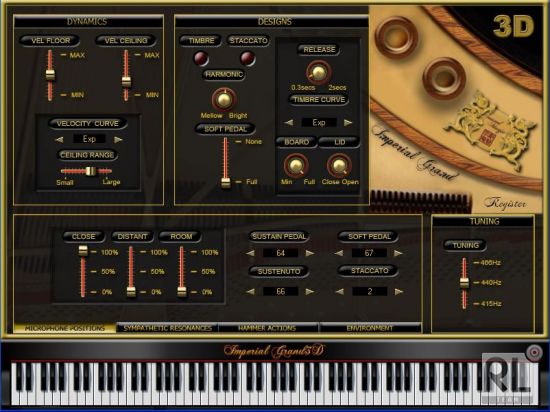The image size is (550, 412).
Task: Click the Release label button
Action: (x=319, y=49)
